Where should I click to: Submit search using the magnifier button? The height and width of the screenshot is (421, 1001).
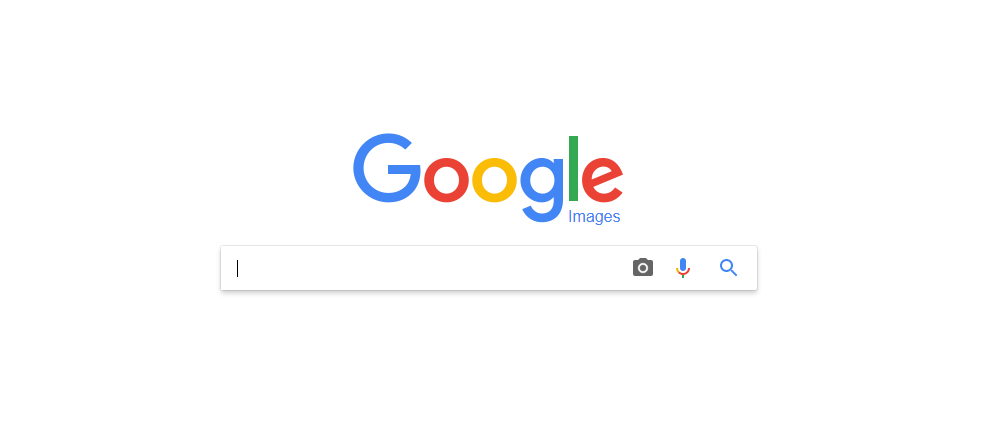[728, 268]
